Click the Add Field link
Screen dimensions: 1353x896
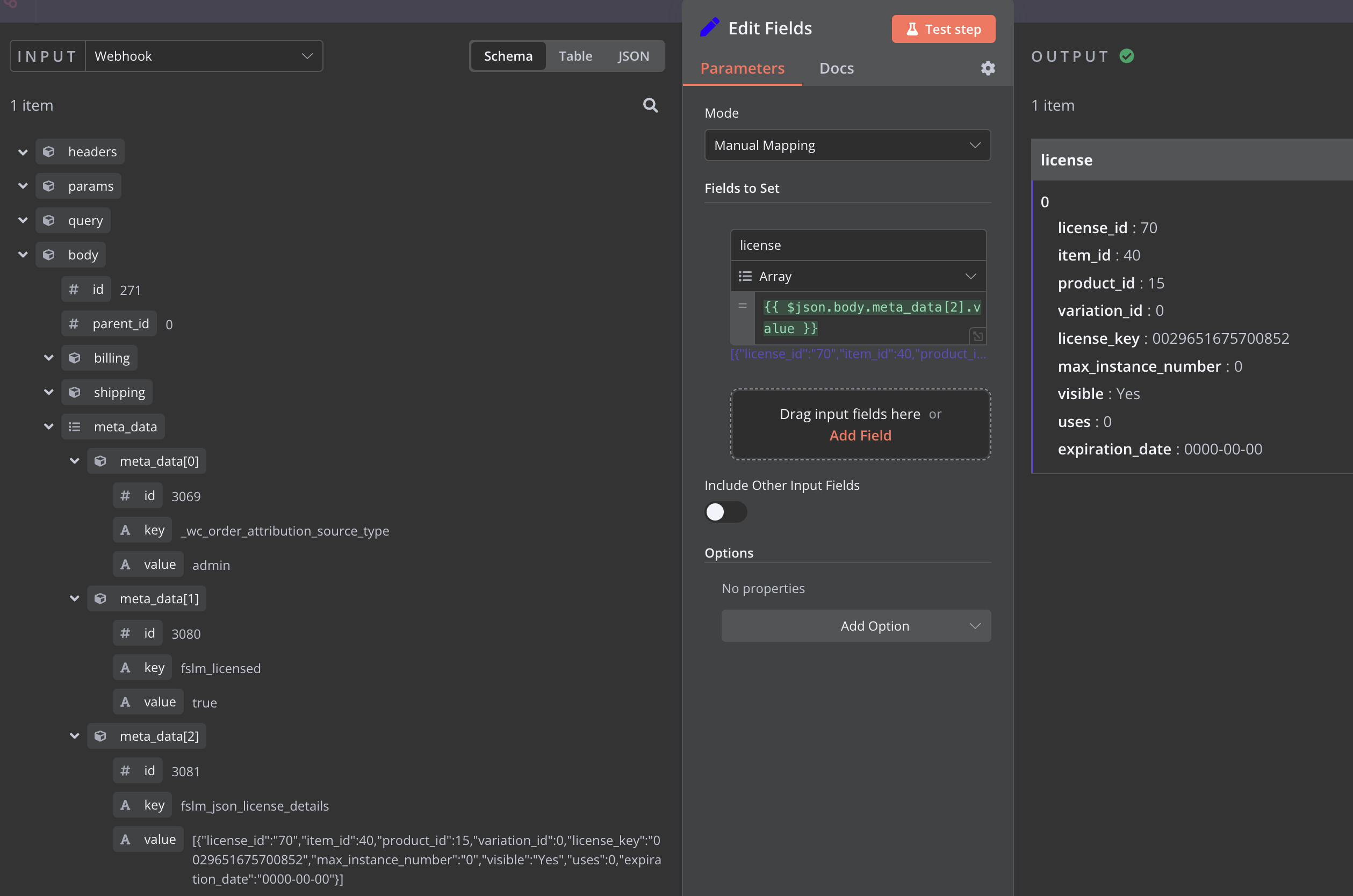pos(860,436)
